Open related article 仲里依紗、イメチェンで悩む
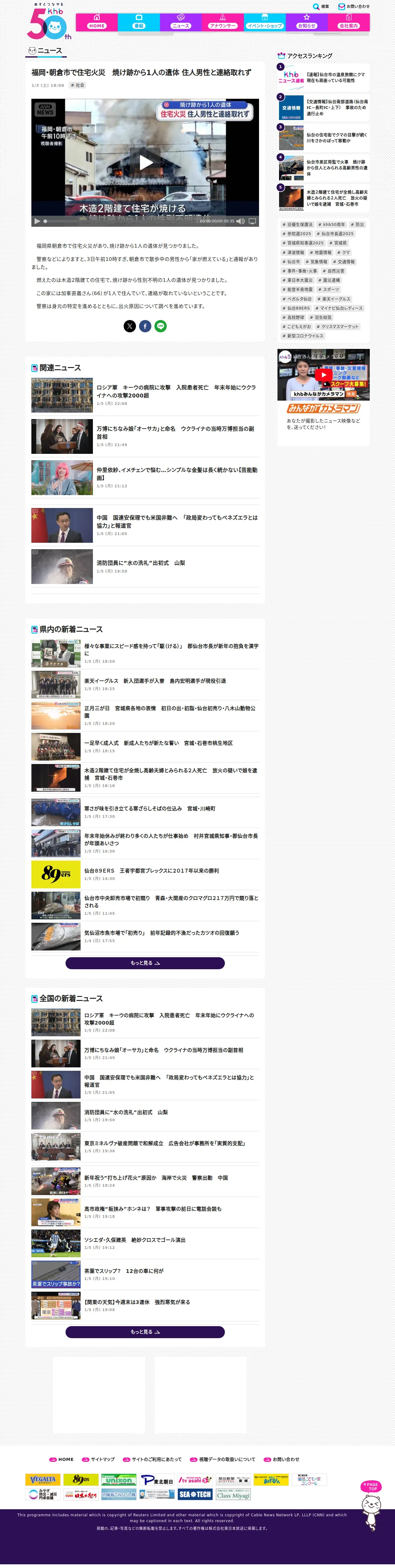Viewport: 395px width, 1568px height. (x=145, y=478)
